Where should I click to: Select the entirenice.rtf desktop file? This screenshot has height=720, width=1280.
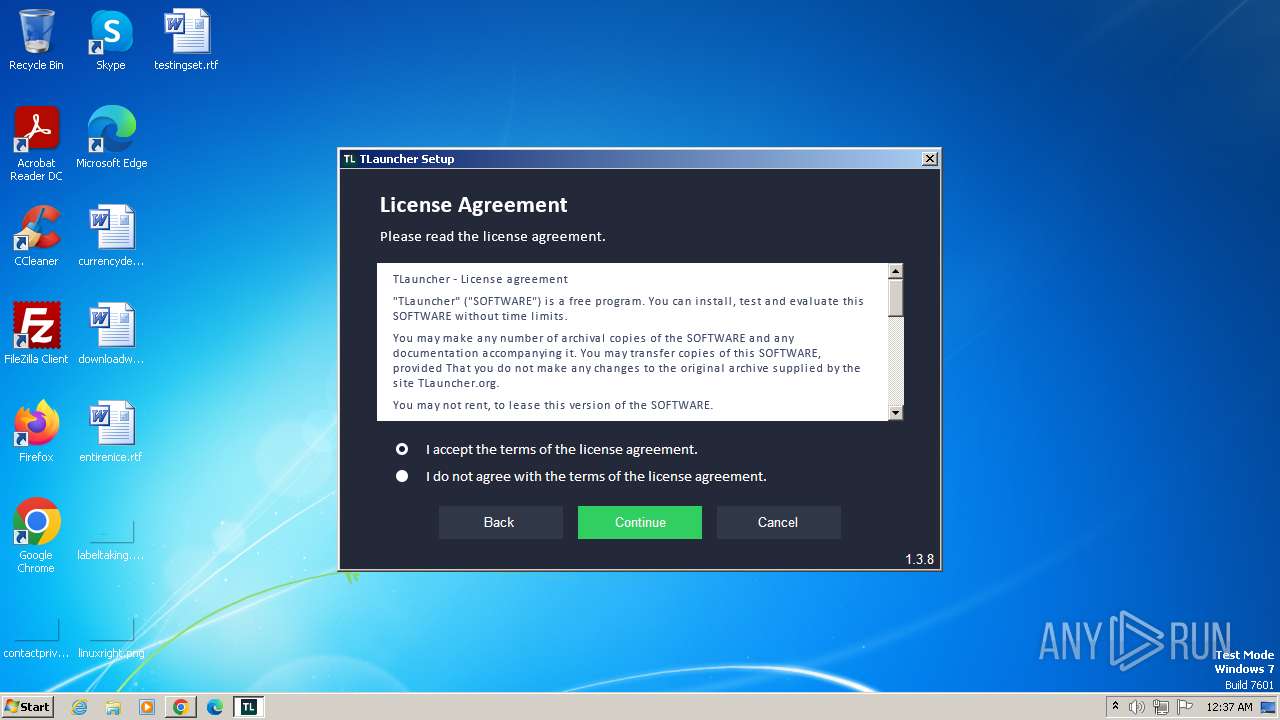point(111,432)
